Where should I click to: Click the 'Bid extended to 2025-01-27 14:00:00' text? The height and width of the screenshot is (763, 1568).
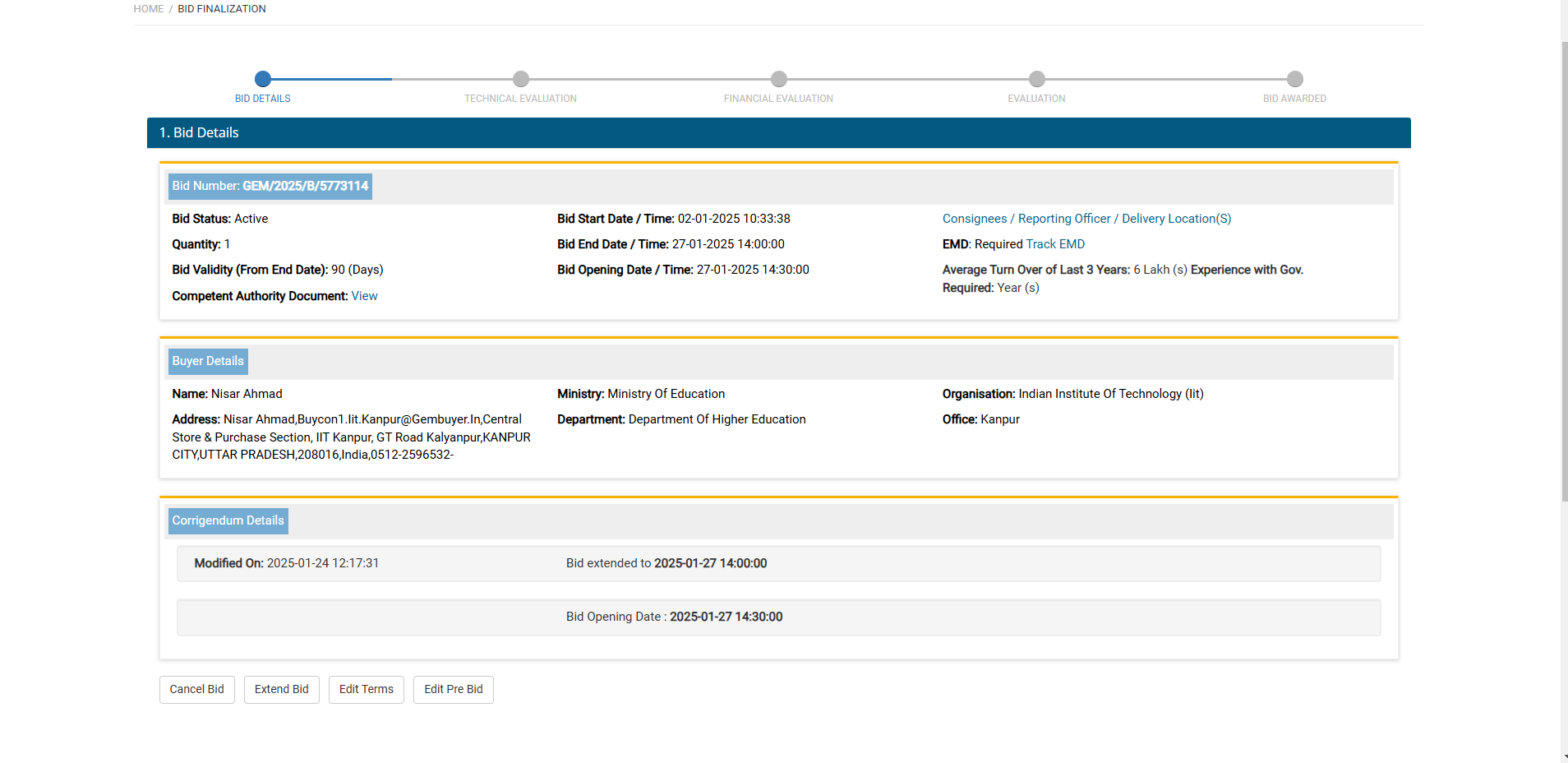coord(666,563)
